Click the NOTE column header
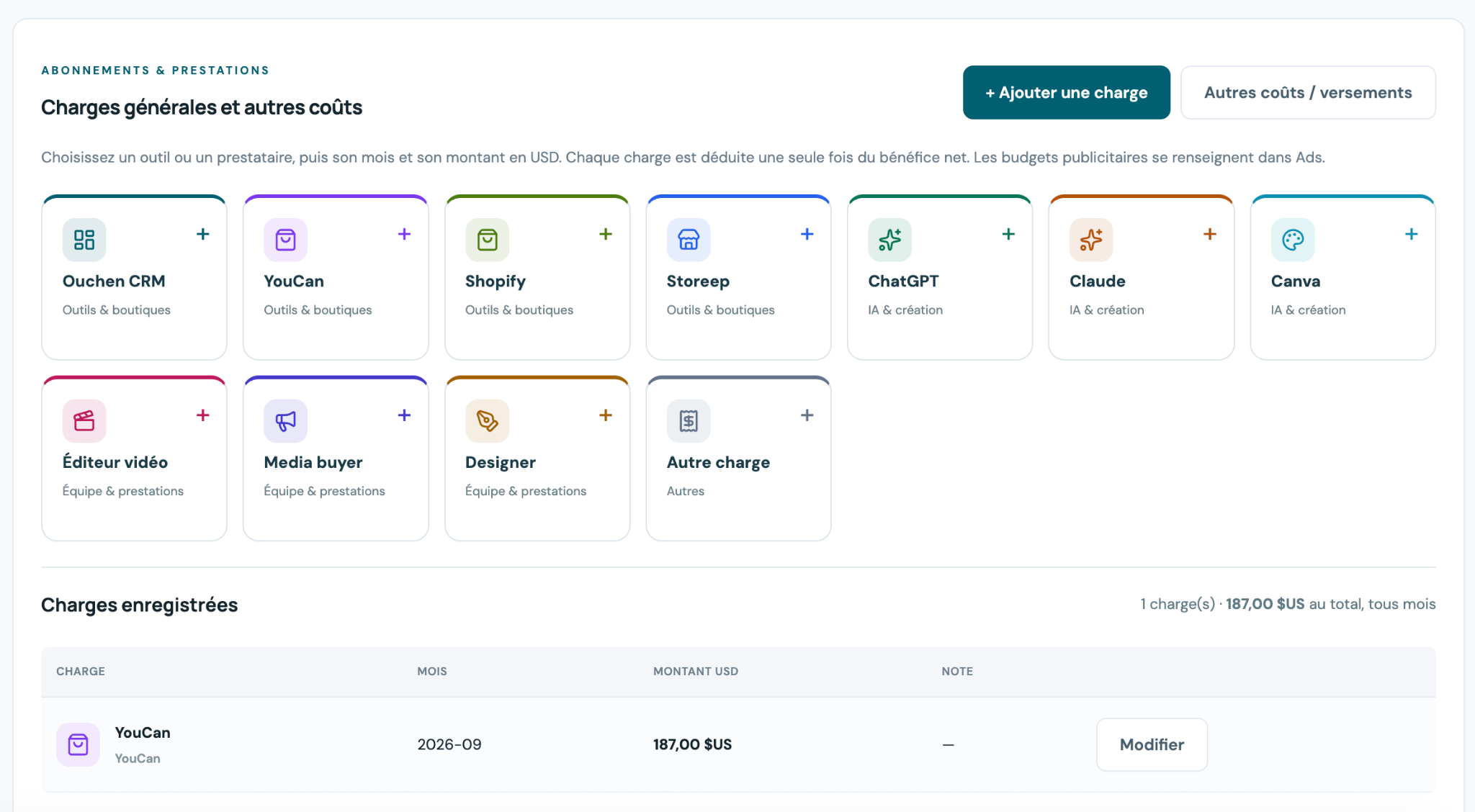Image resolution: width=1475 pixels, height=812 pixels. 957,671
